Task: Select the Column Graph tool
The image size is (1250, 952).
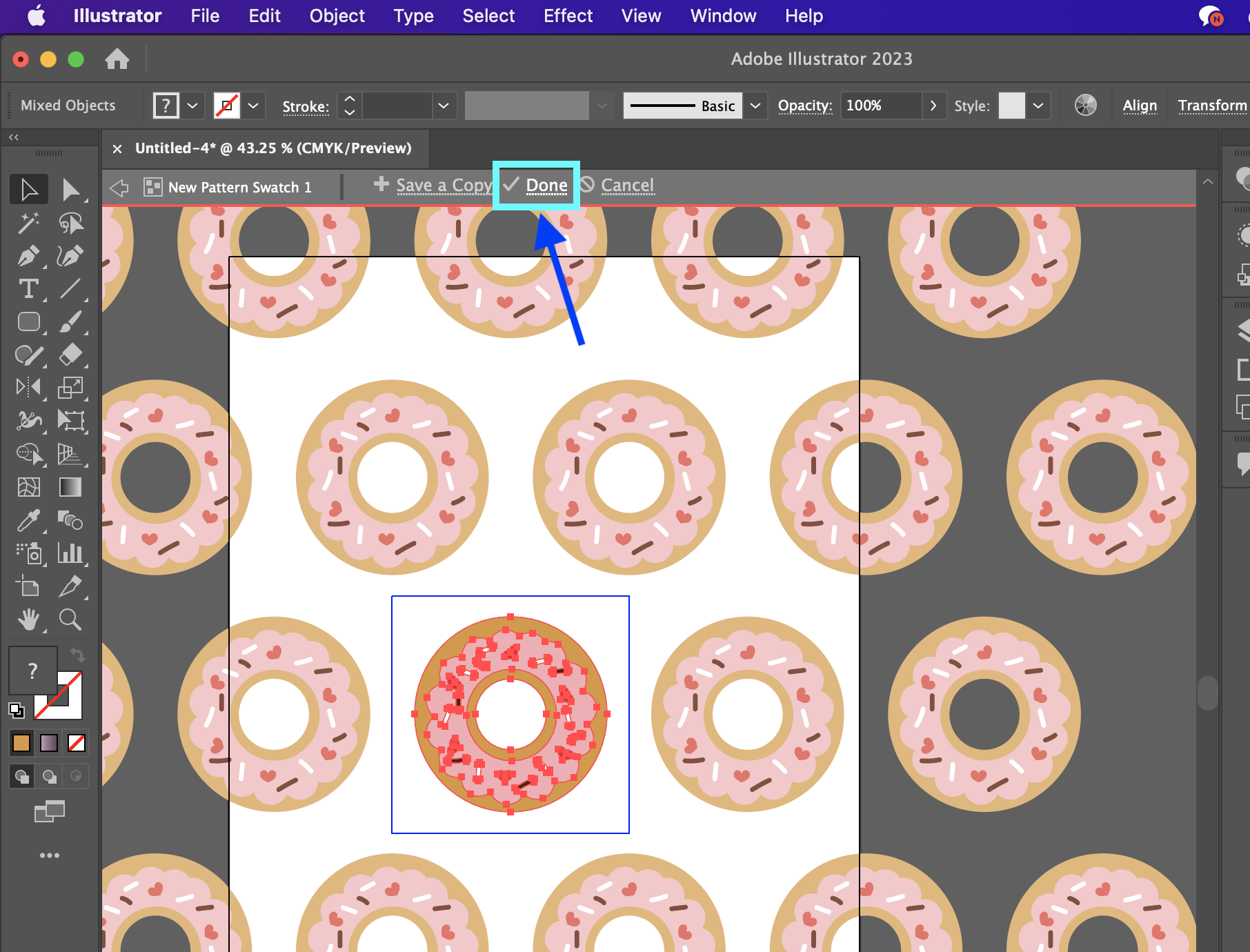Action: (x=70, y=553)
